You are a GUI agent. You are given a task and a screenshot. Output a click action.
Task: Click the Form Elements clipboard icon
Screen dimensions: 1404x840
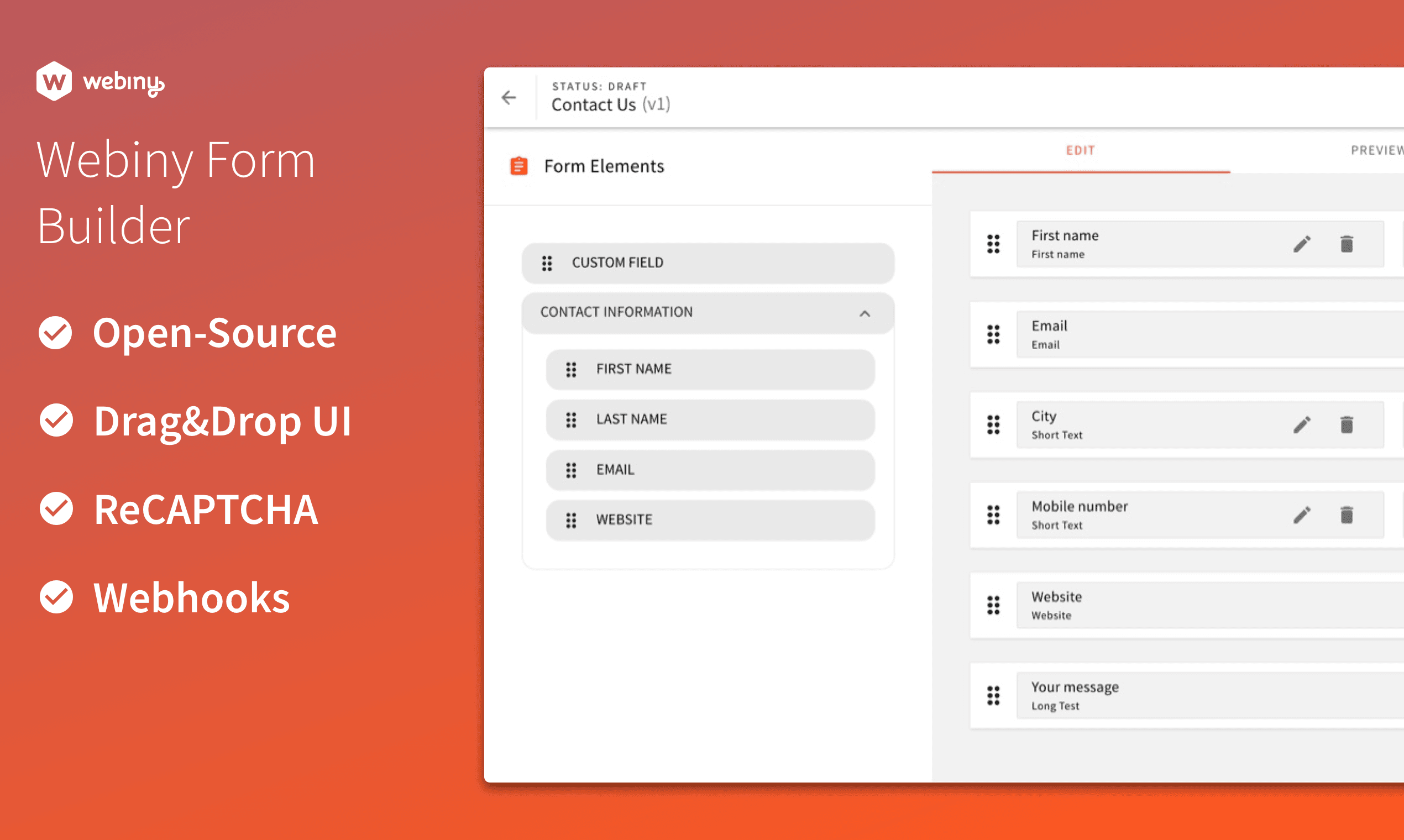[518, 166]
